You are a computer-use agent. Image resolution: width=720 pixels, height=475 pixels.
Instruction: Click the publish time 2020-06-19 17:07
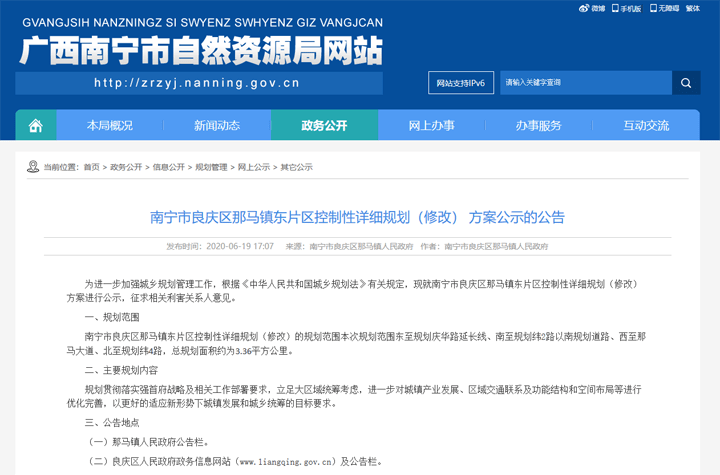240,246
